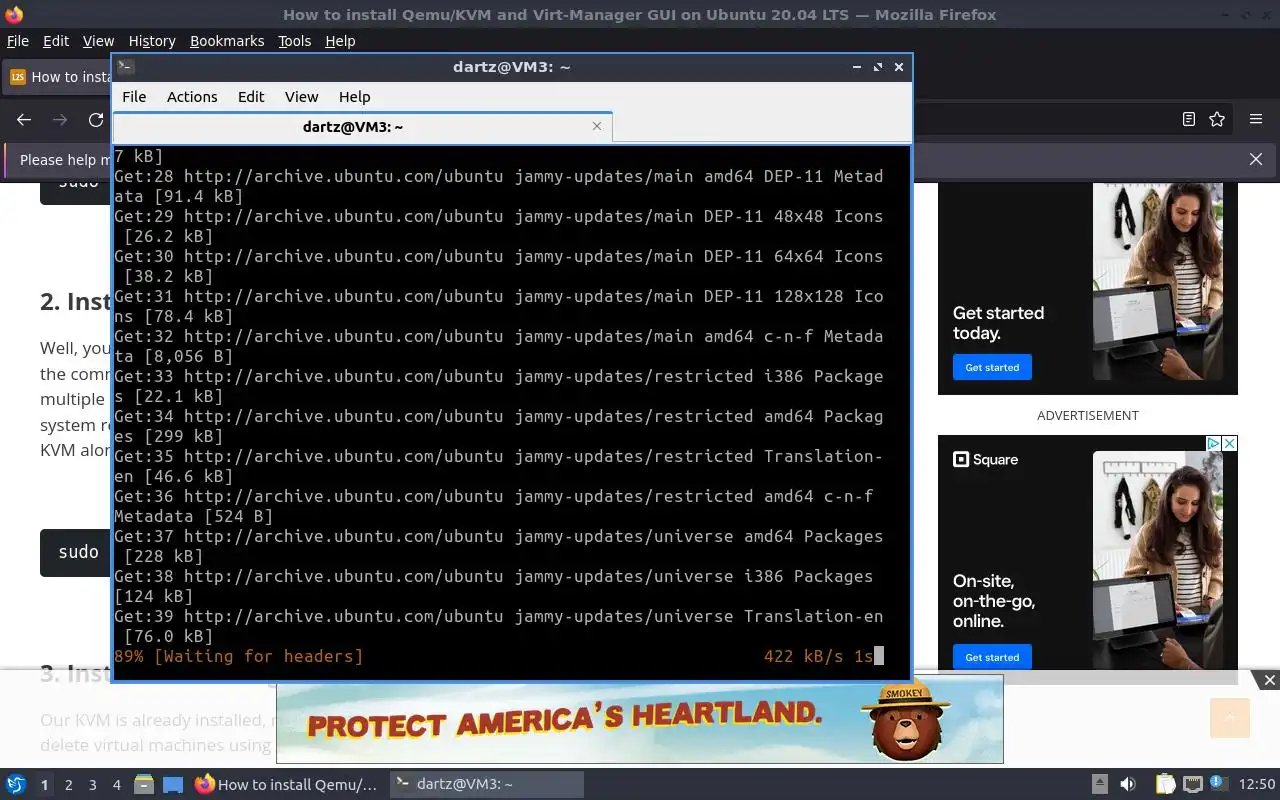Click the woman photo in the upper ad

tap(1158, 281)
